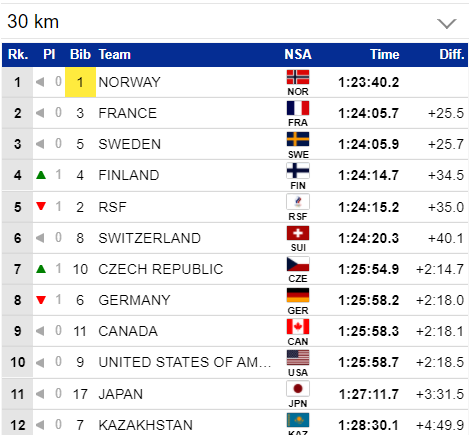This screenshot has height=435, width=471.
Task: Click the RSF emblem icon
Action: pyautogui.click(x=298, y=202)
